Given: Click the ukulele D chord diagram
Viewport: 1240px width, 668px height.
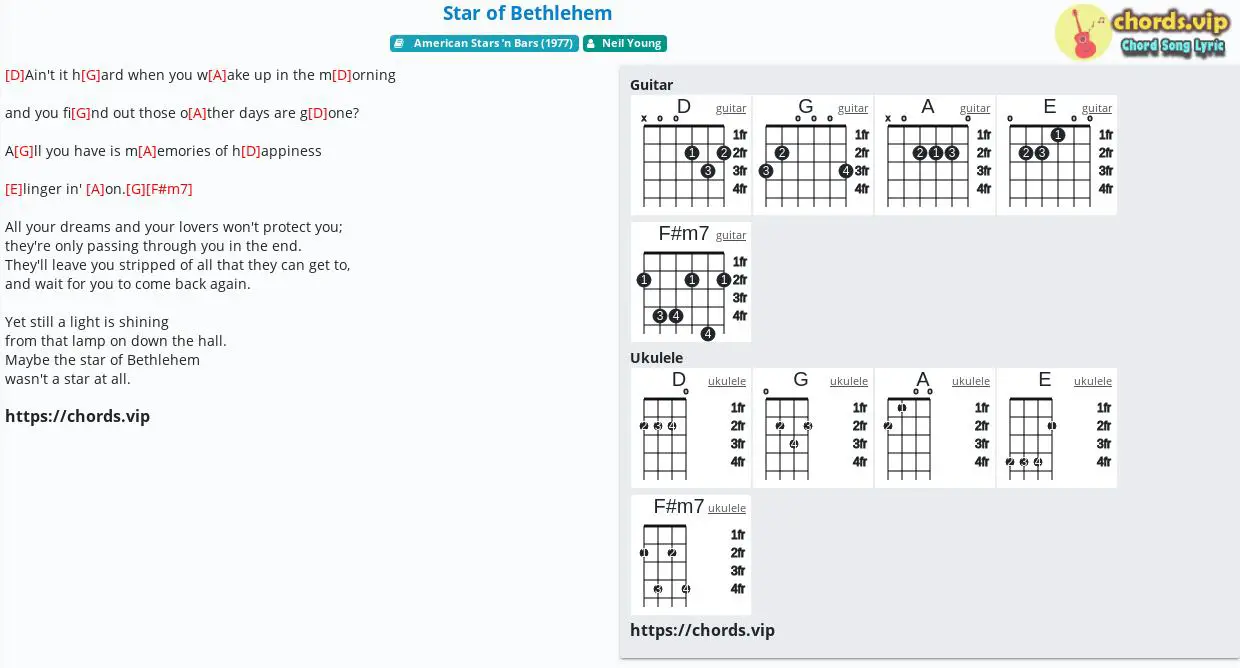Looking at the screenshot, I should [691, 428].
